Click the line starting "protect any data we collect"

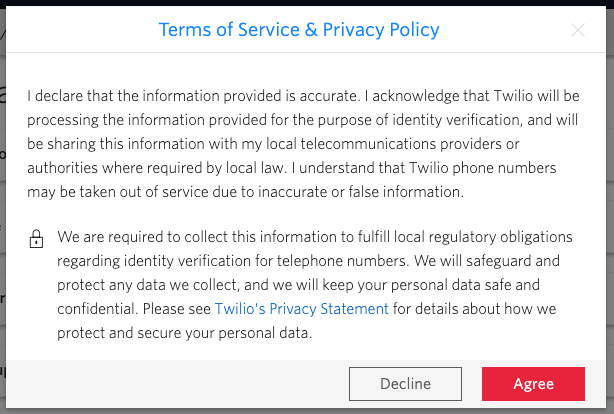click(298, 285)
